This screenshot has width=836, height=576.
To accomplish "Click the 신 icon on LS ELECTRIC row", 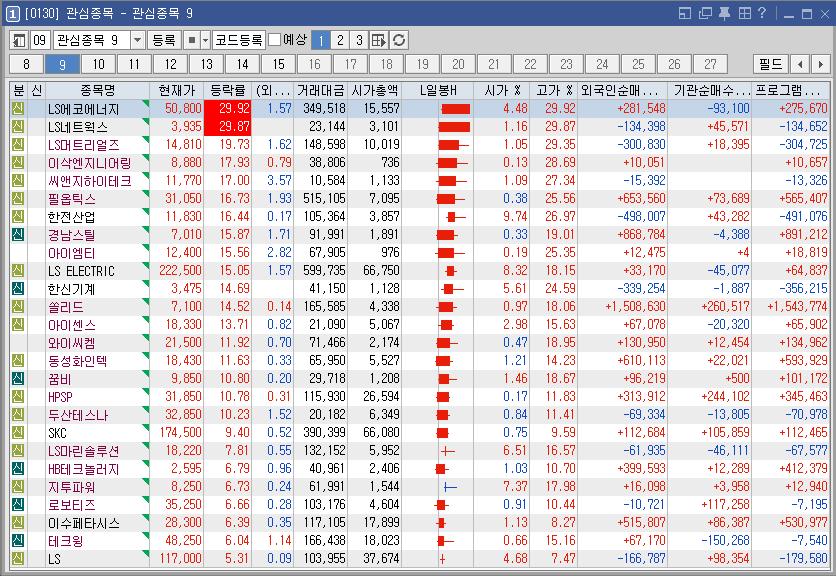I will click(x=18, y=271).
